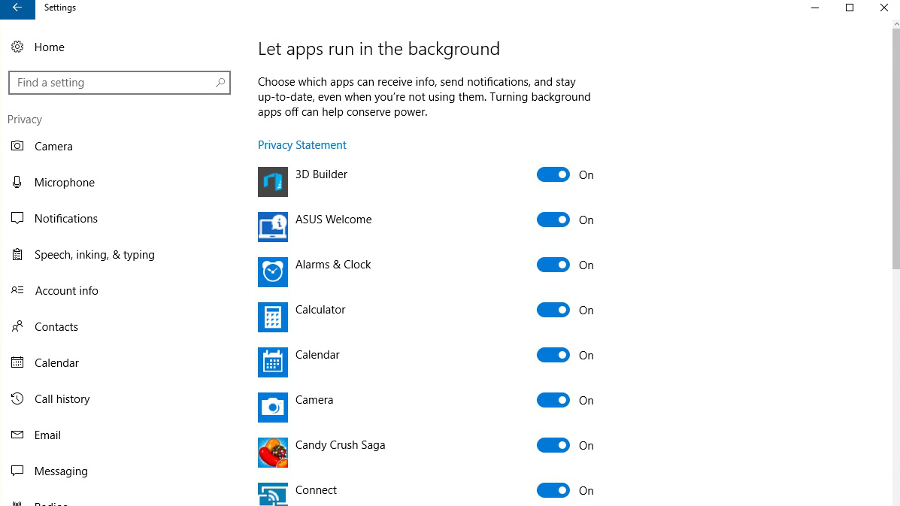
Task: Click the vertical scrollbar thumb
Action: [x=896, y=148]
